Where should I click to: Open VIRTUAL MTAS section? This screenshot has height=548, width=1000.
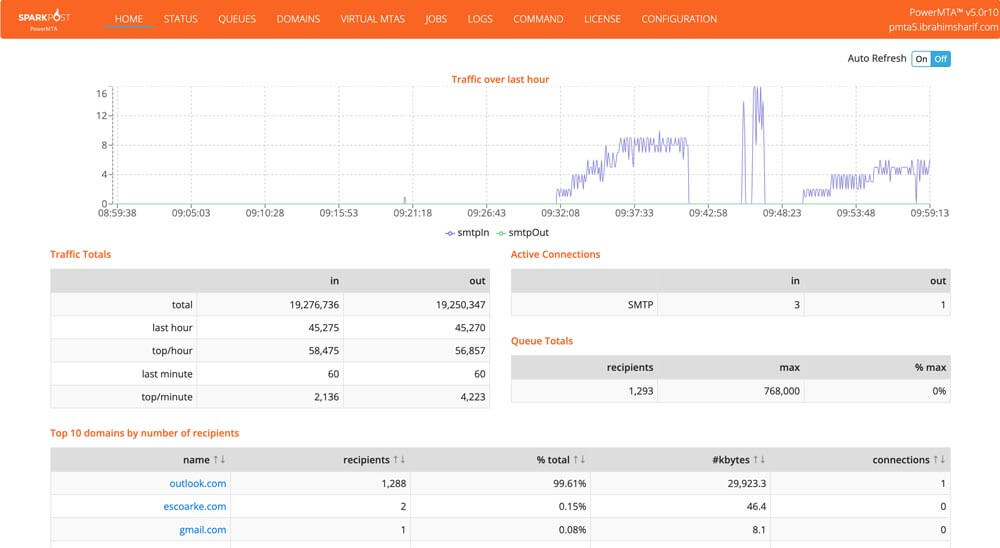coord(372,19)
